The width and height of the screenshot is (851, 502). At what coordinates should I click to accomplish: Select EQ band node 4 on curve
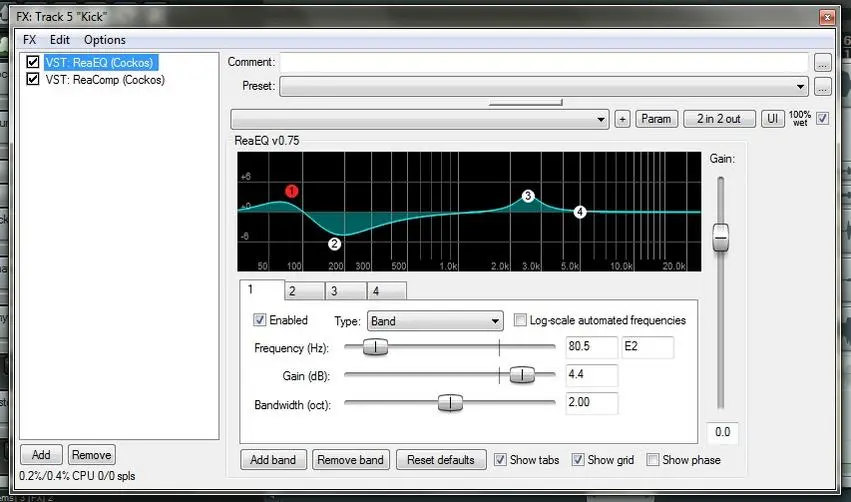(579, 212)
